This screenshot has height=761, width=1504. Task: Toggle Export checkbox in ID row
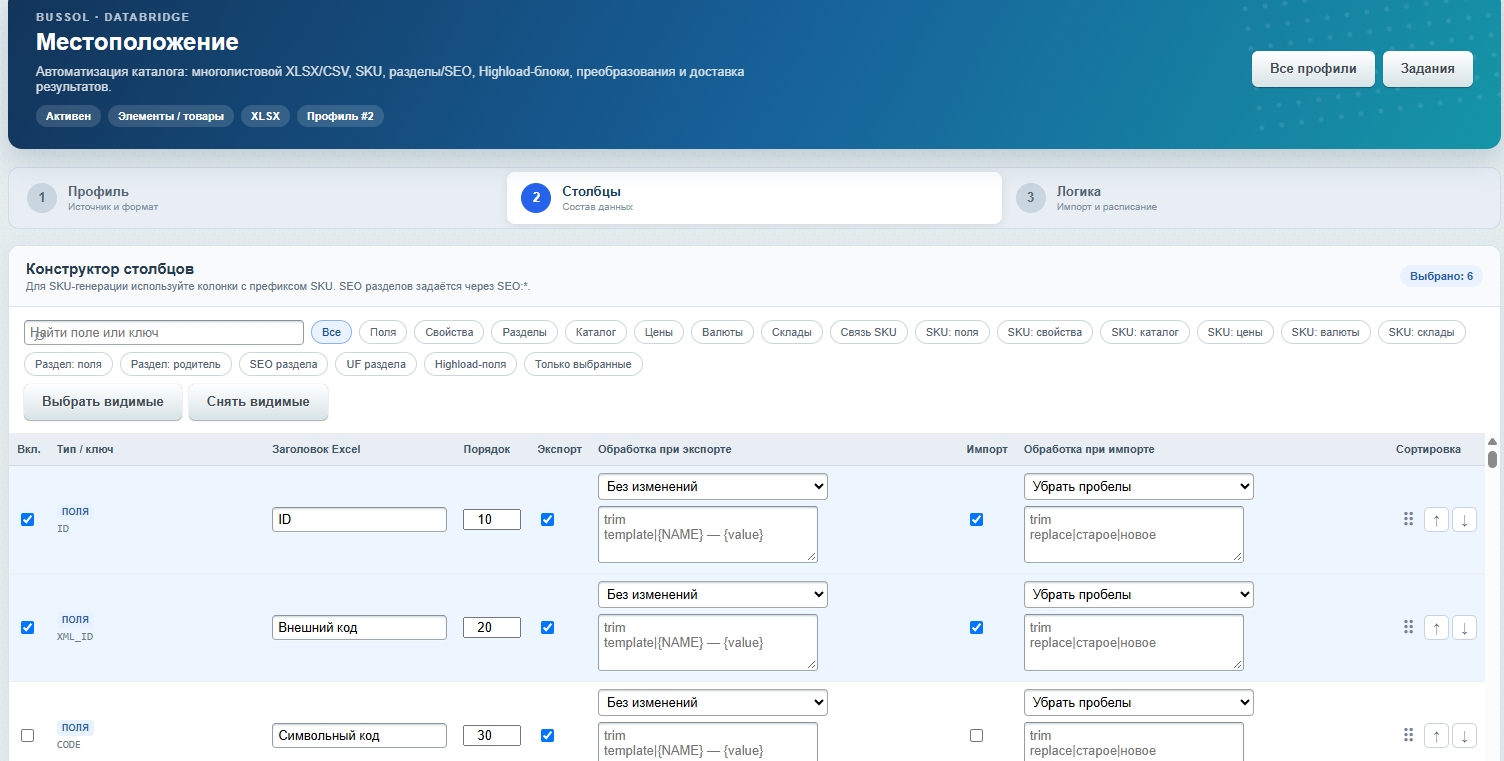[547, 519]
